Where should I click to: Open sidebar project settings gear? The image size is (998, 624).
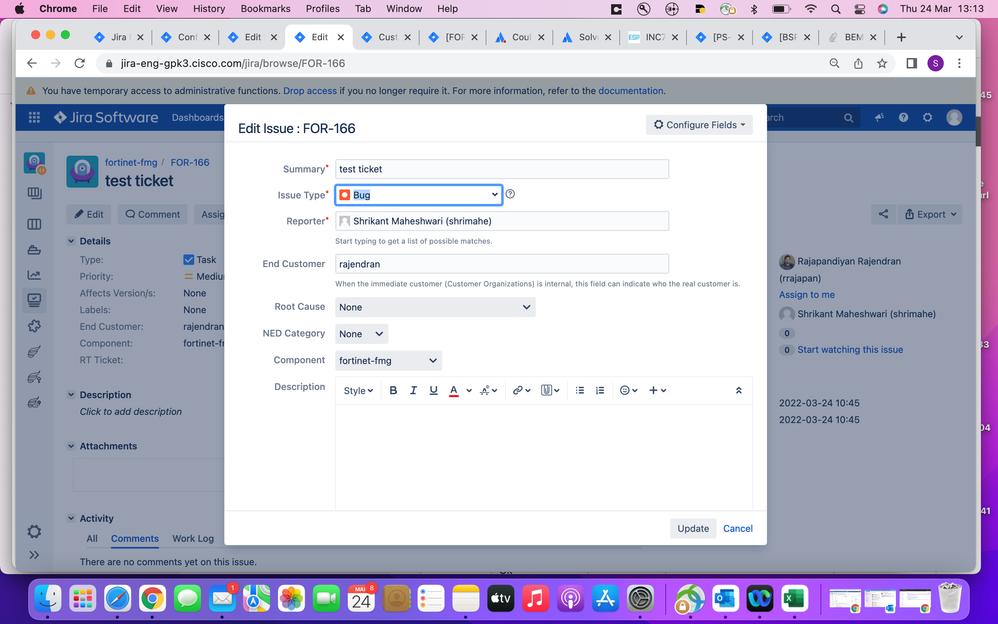[34, 532]
